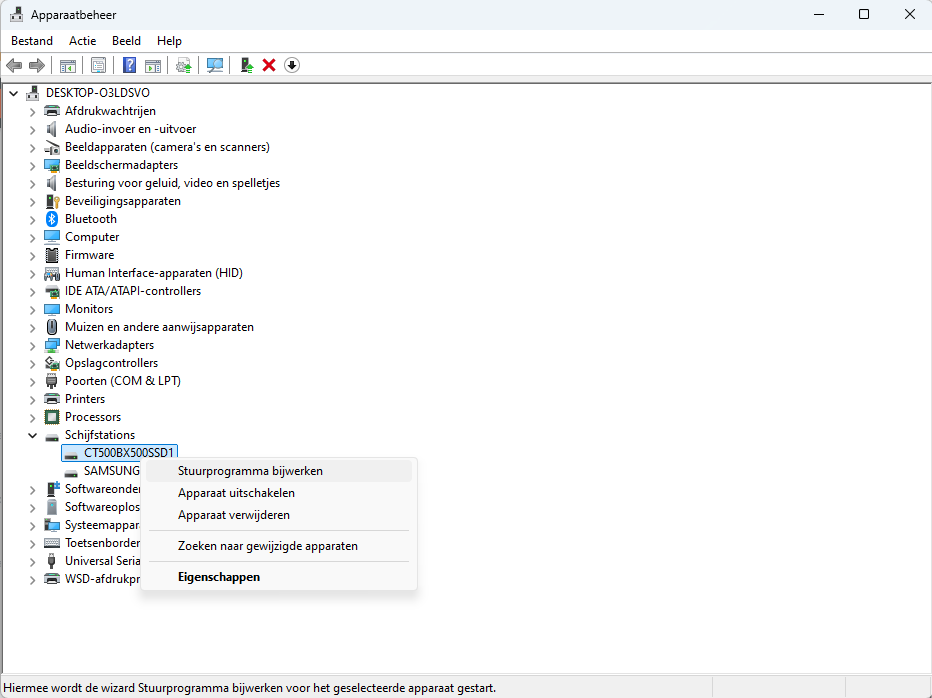
Task: Open the Properties sheet toolbar icon
Action: click(99, 65)
